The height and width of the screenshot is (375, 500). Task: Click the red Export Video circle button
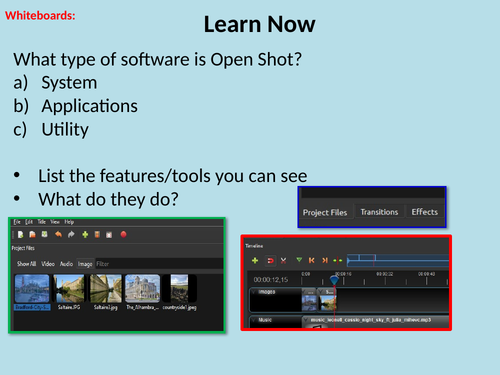(x=123, y=234)
